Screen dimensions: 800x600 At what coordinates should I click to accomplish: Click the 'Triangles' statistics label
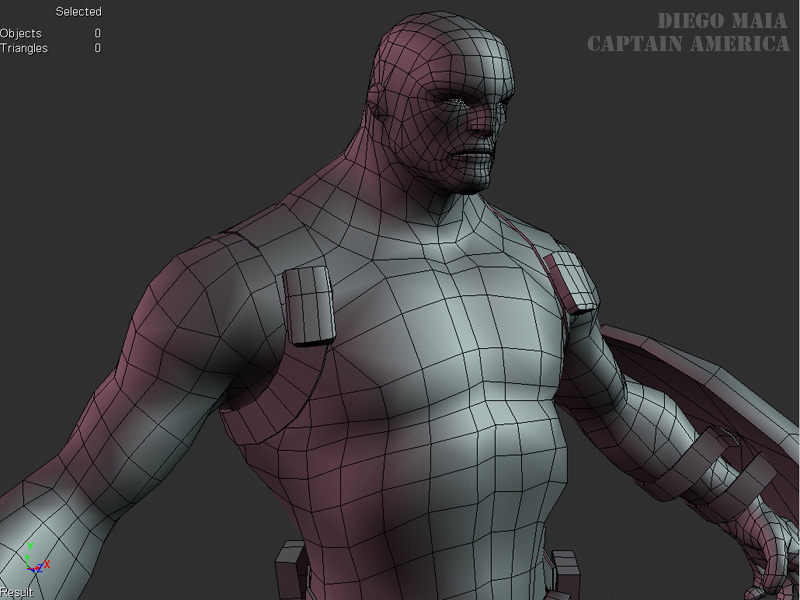[24, 48]
